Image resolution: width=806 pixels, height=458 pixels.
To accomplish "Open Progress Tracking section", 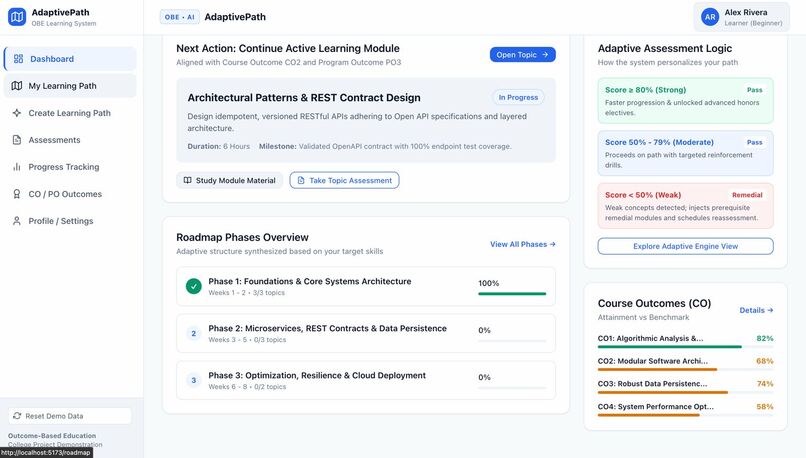I will (70, 167).
